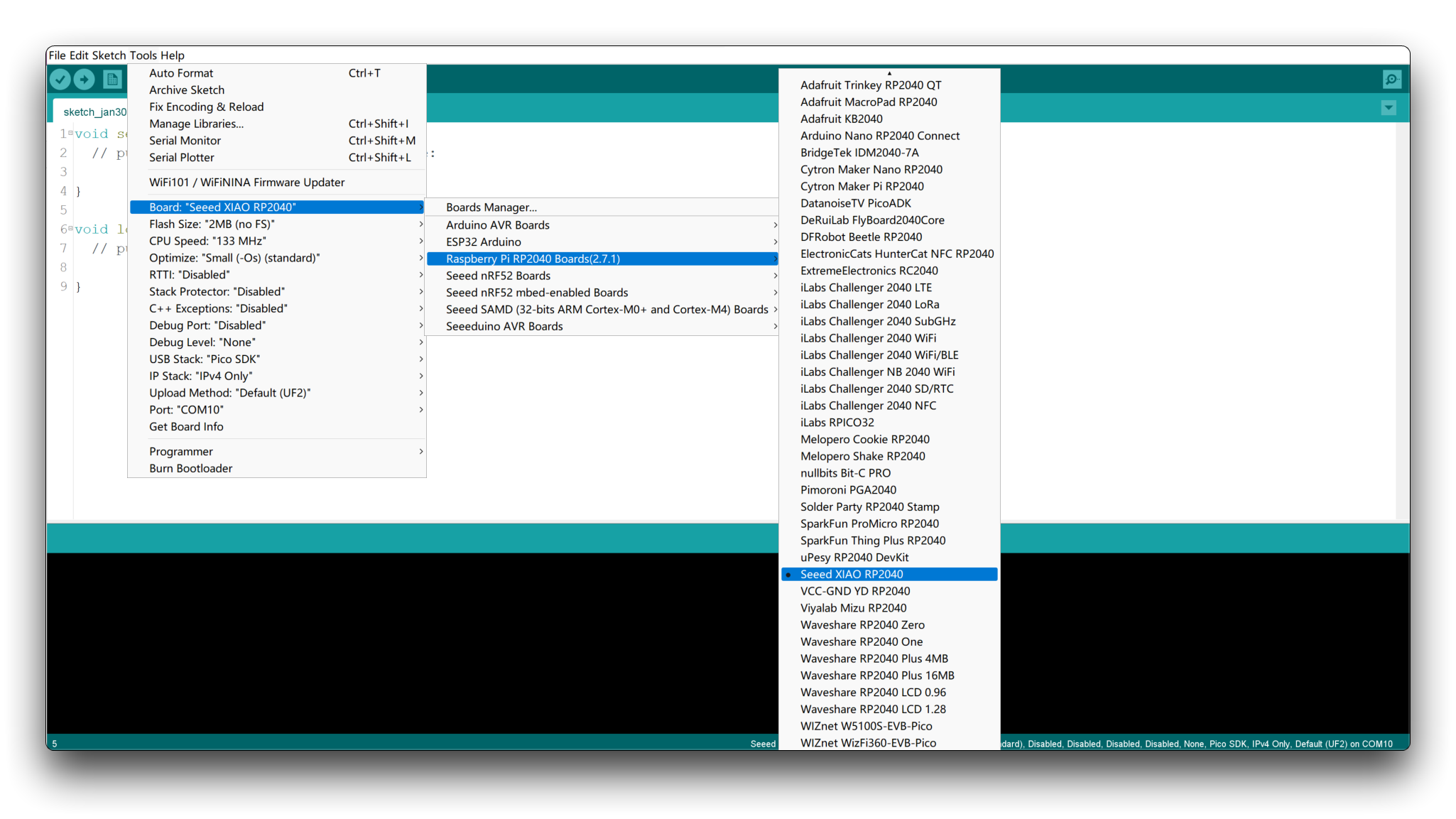Collapse the void setup fold marker on line 1
The image size is (1456, 819).
(71, 133)
